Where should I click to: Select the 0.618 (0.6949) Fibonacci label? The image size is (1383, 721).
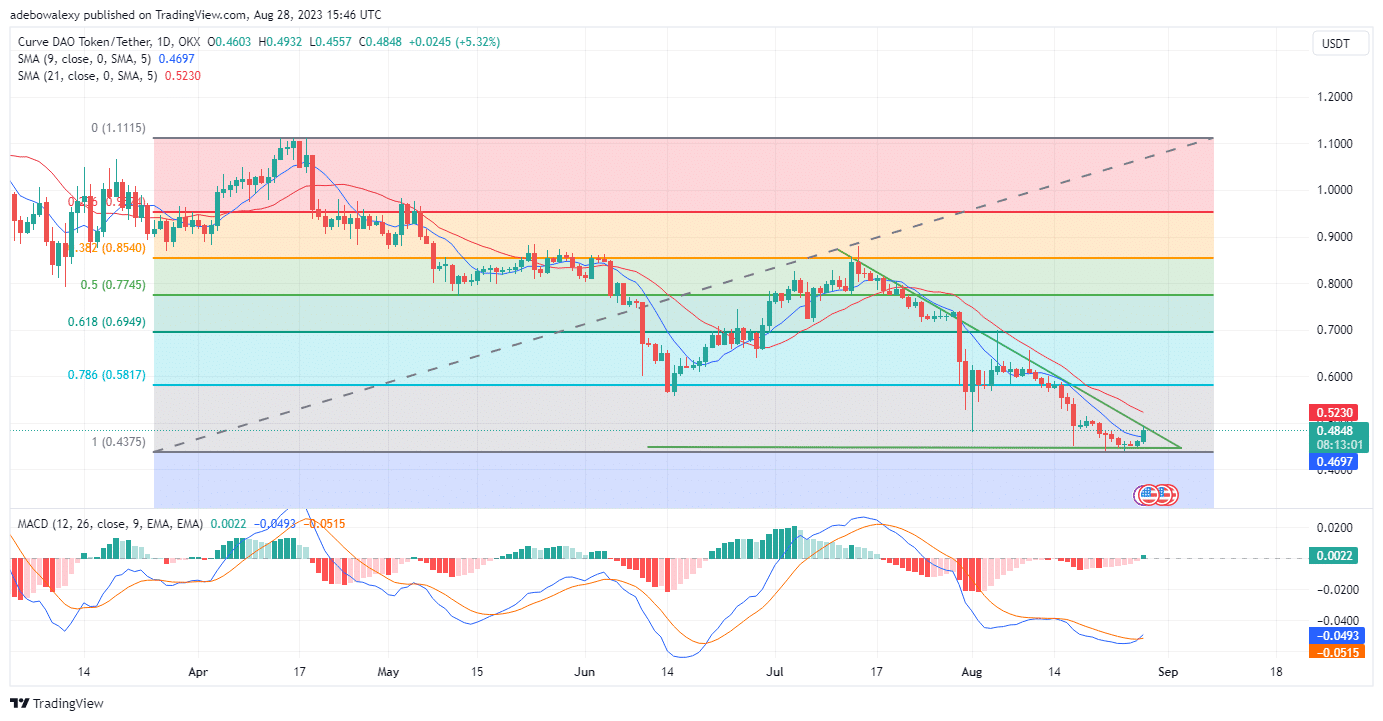108,322
